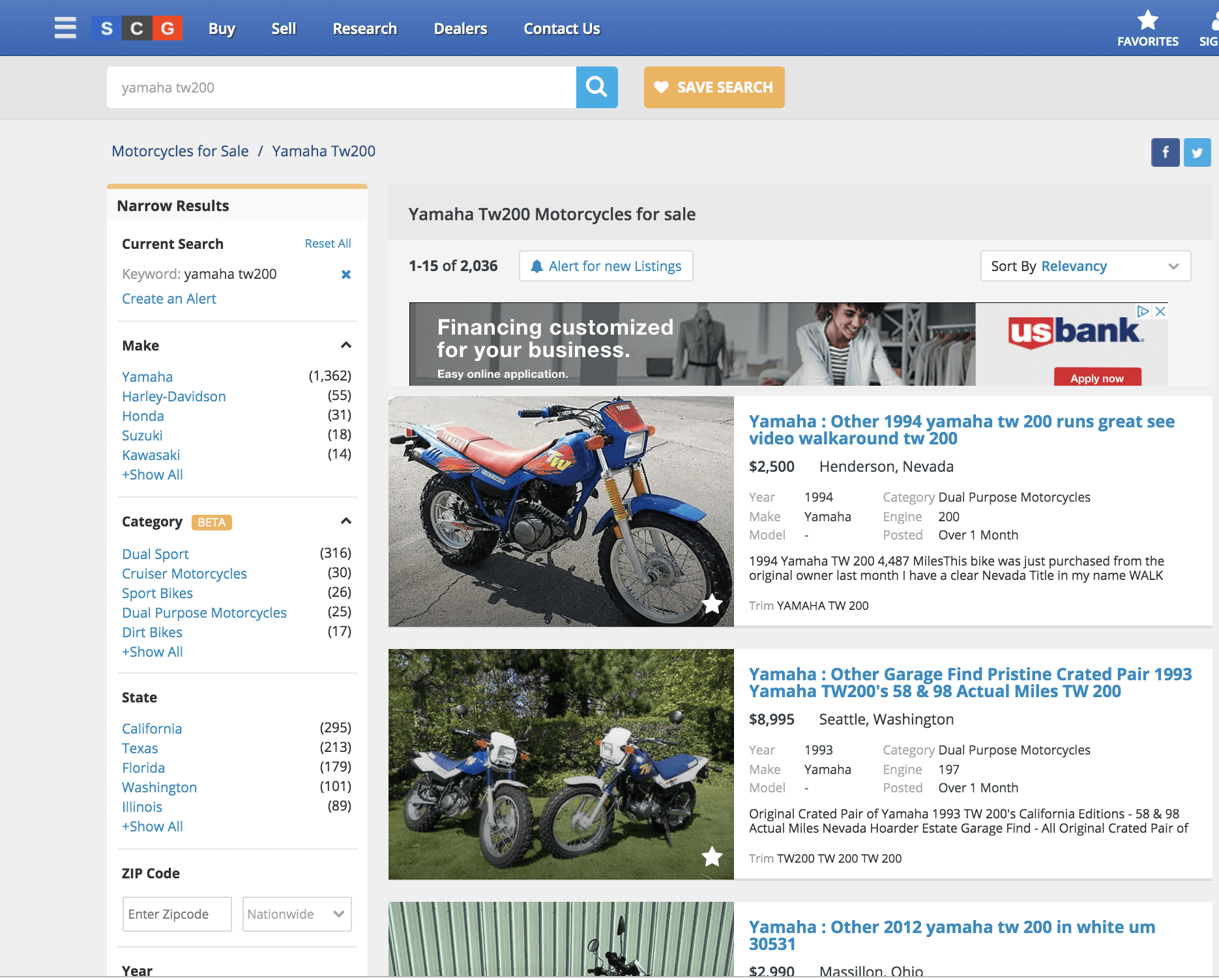1219x980 pixels.
Task: Open Garage Find Pristine Crated Pair listing title
Action: point(970,682)
